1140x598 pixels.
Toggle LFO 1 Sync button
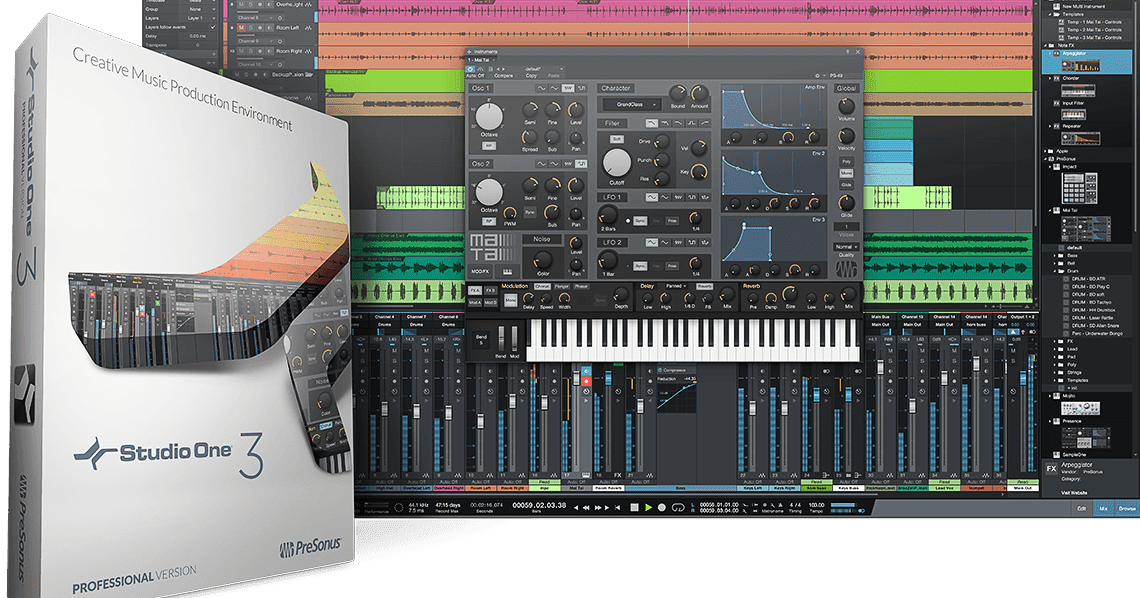tap(641, 221)
